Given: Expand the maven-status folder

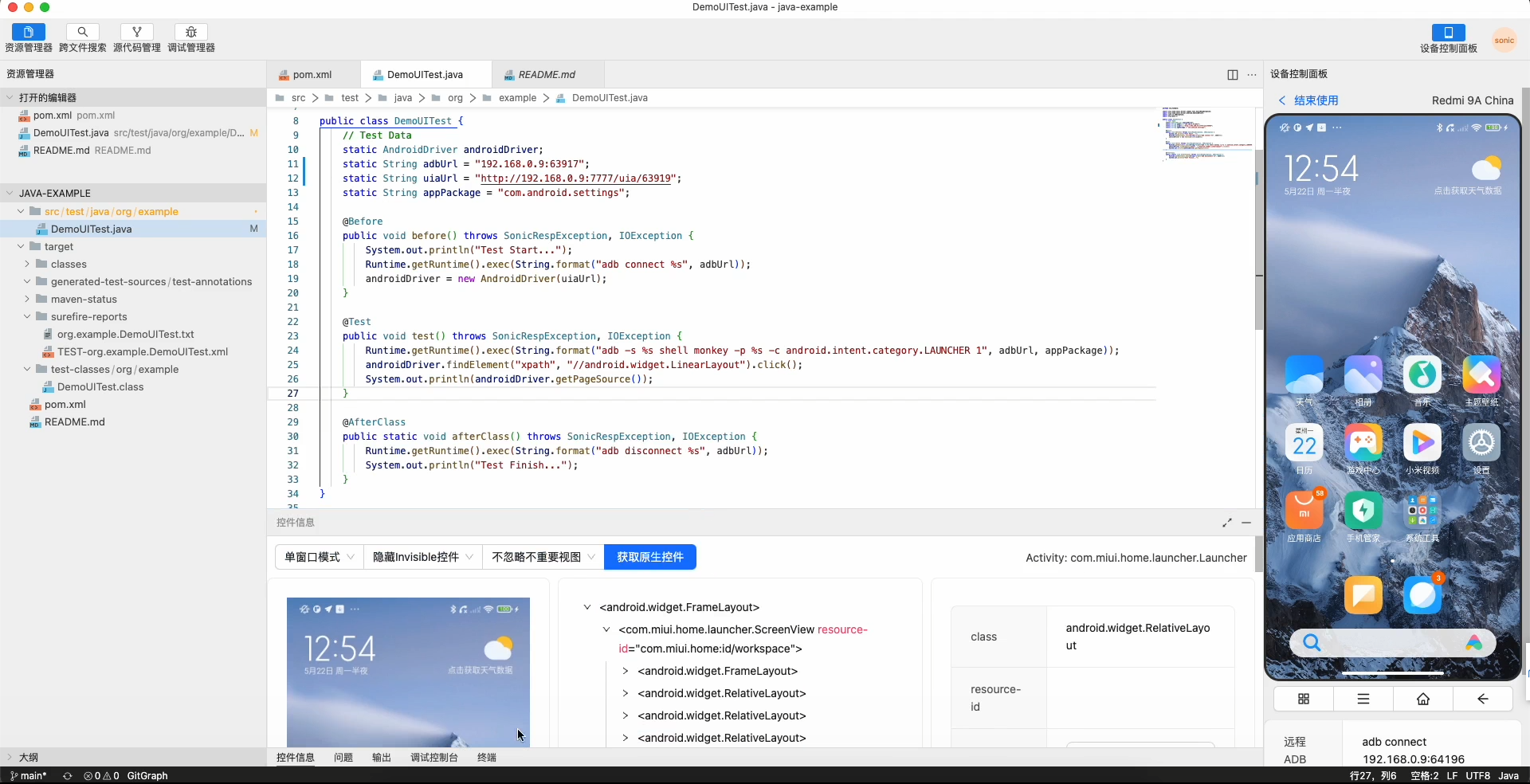Looking at the screenshot, I should pos(27,299).
